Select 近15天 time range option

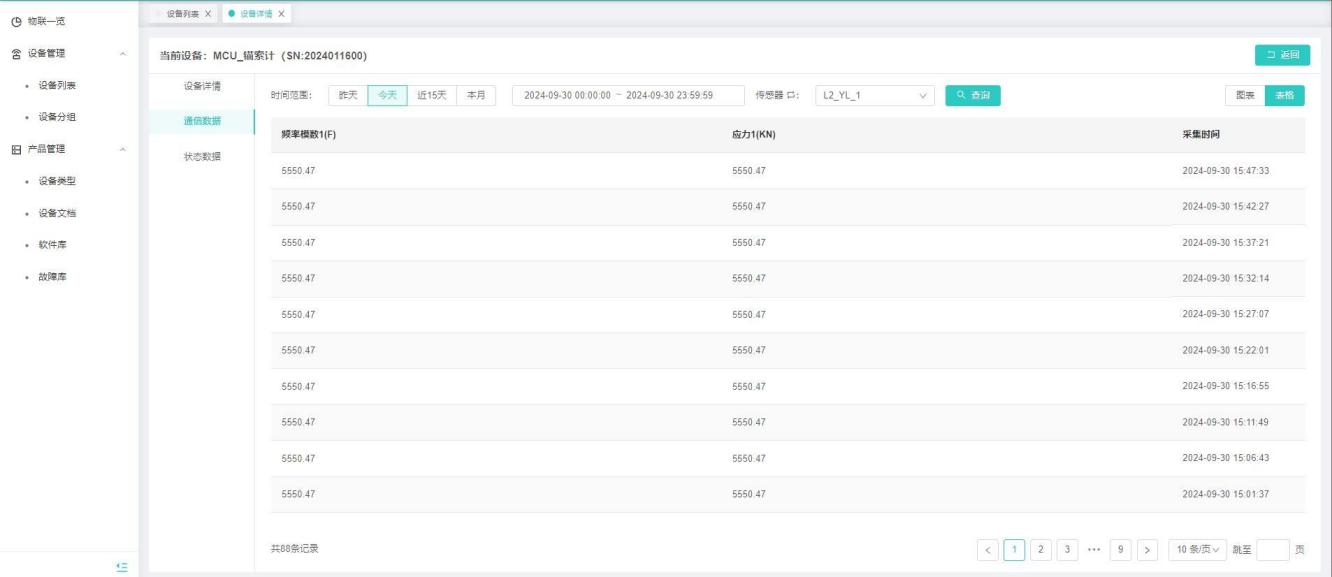432,95
